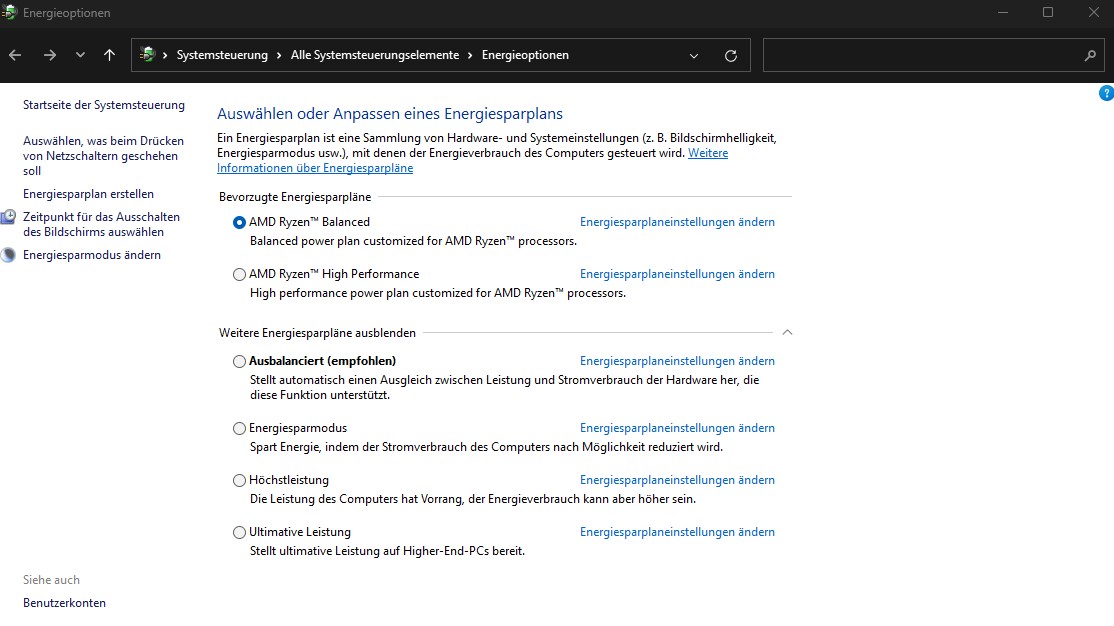Minimize the Energieoptionen window
The height and width of the screenshot is (626, 1114).
tap(1002, 12)
